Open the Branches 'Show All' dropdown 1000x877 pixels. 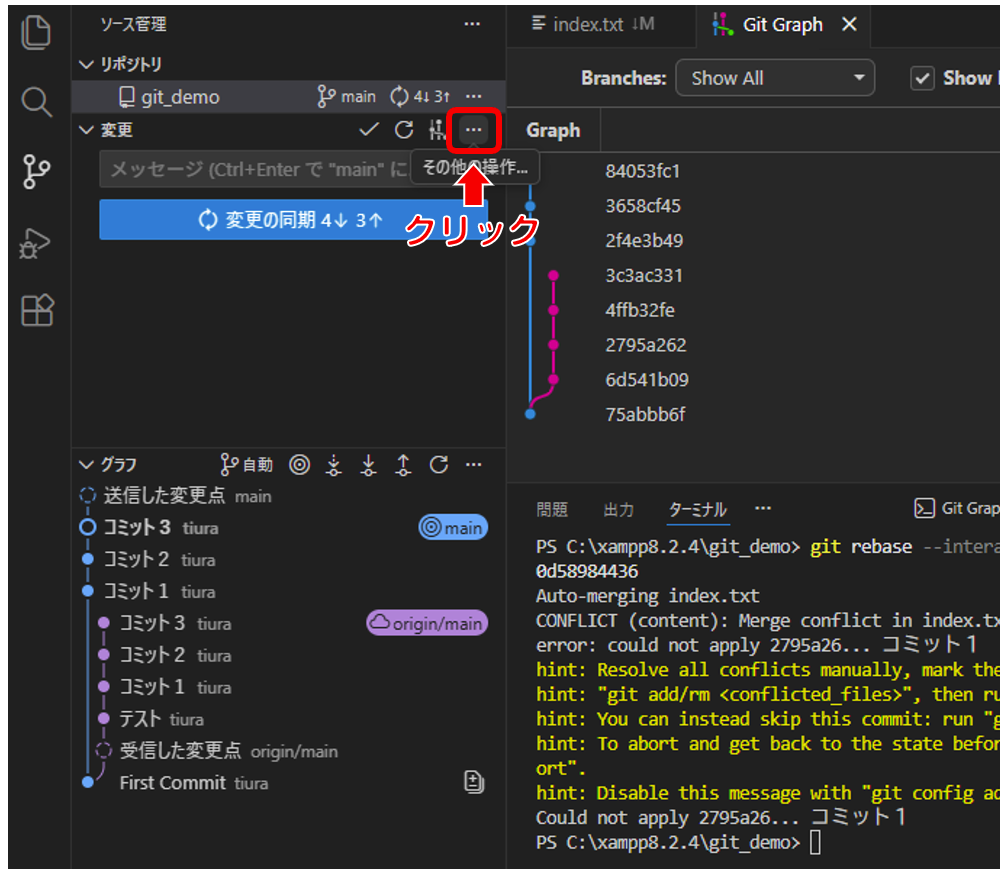pos(775,78)
